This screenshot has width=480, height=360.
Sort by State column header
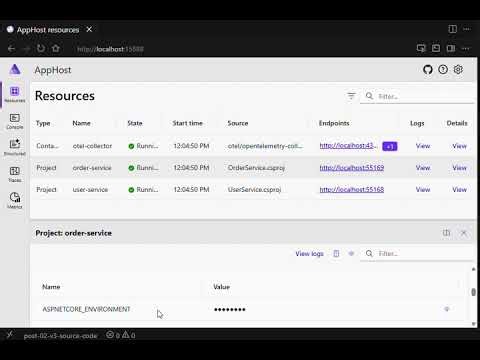135,123
